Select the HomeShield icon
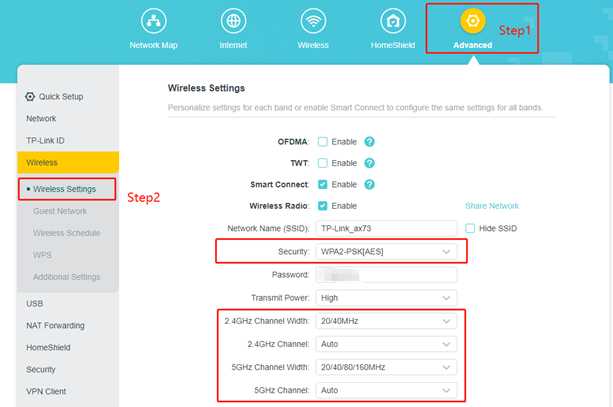613x407 pixels. pos(393,21)
